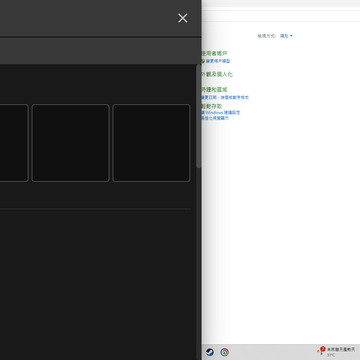Click 變更日期、時間或數字格式 link
Viewport: 360px width, 360px height.
225,98
